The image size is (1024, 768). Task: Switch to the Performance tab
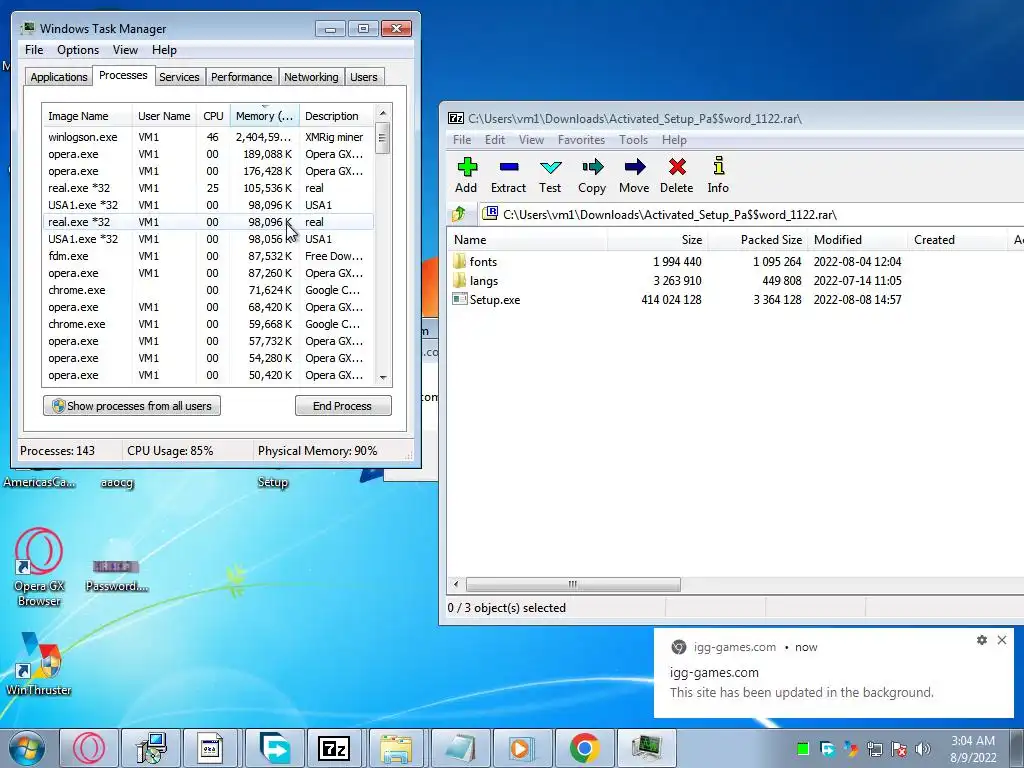pos(242,77)
